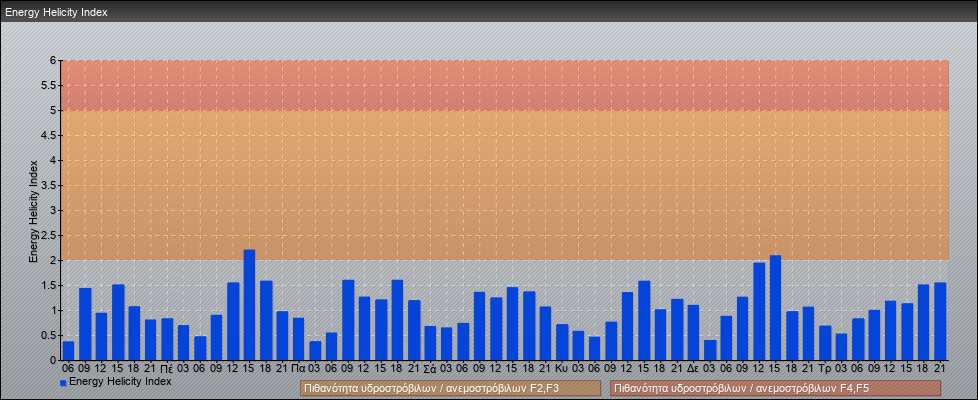
Task: Select the Τρ day label on x-axis
Action: [x=824, y=368]
